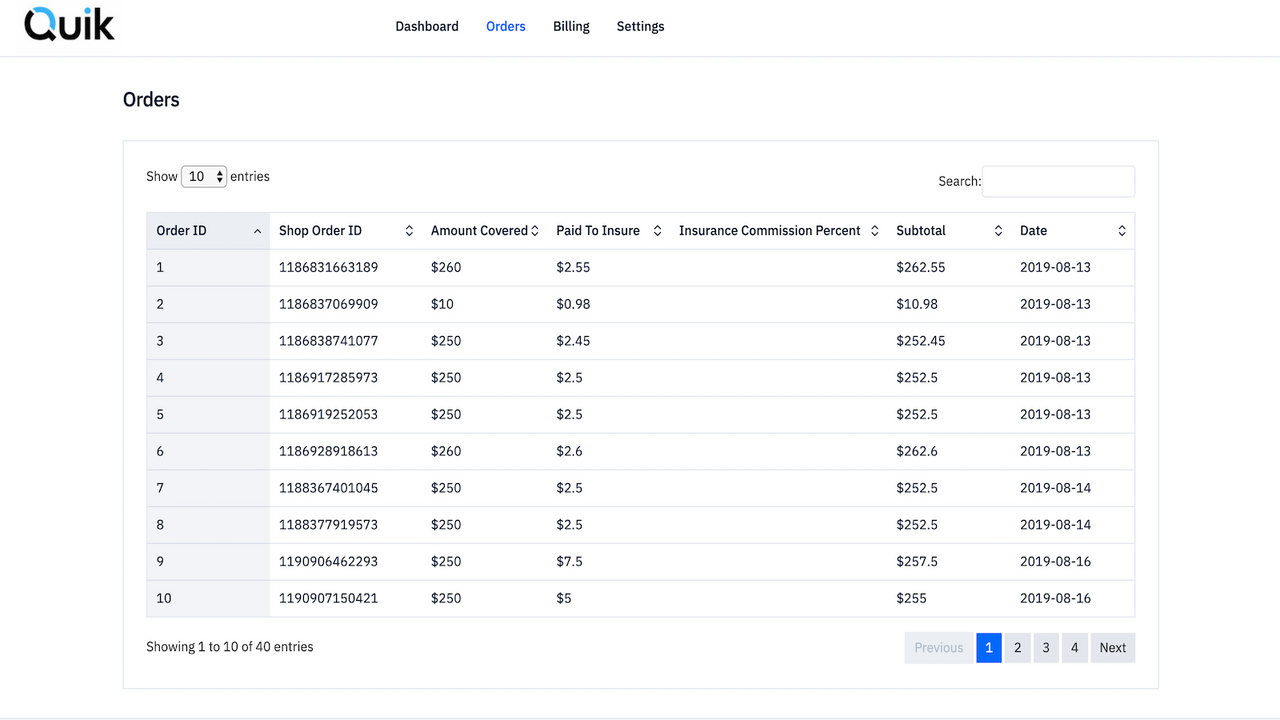Click the Next pagination button

(1113, 648)
